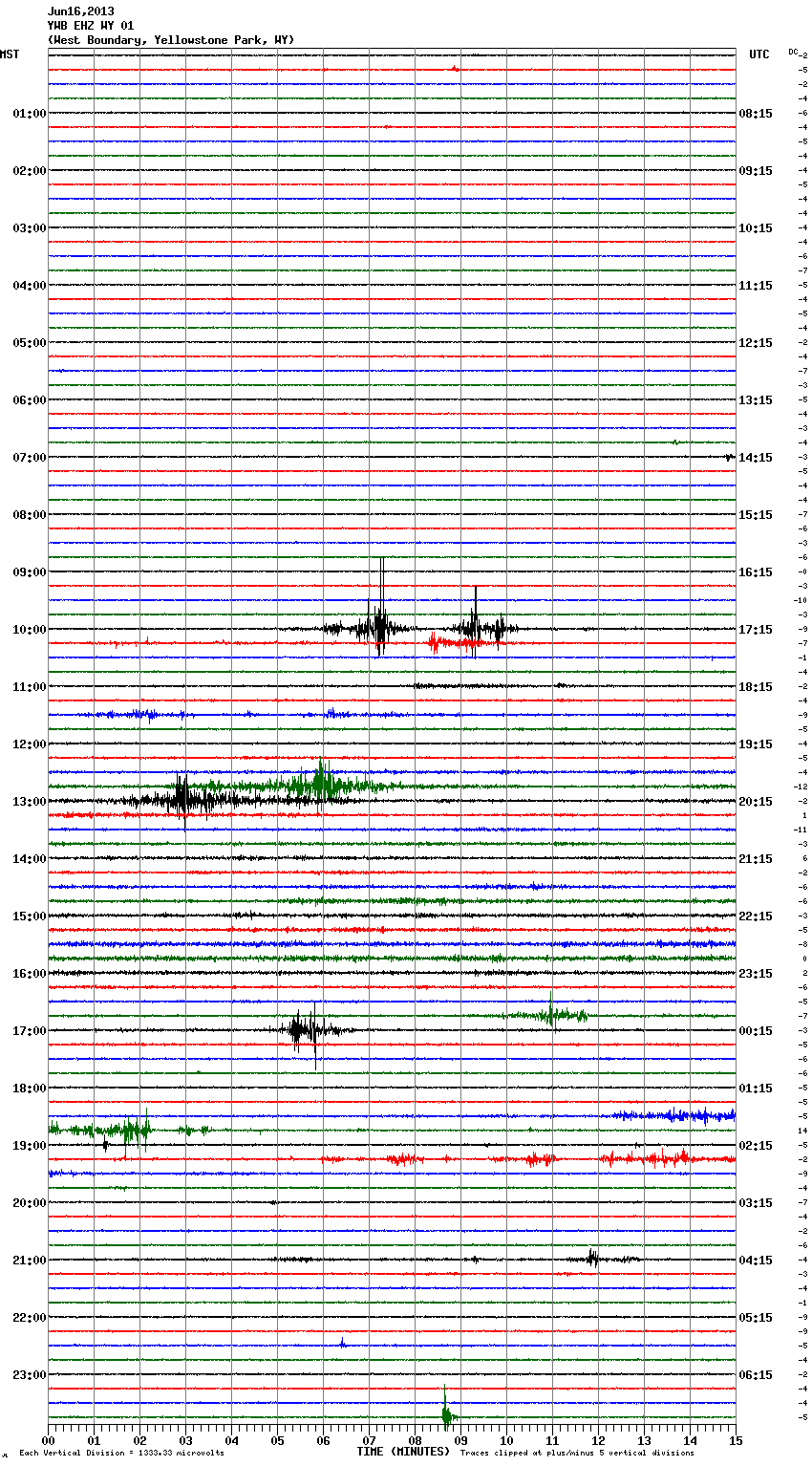Click the 08:15 UTC time label
Screen dimensions: 812x1466
click(x=756, y=114)
